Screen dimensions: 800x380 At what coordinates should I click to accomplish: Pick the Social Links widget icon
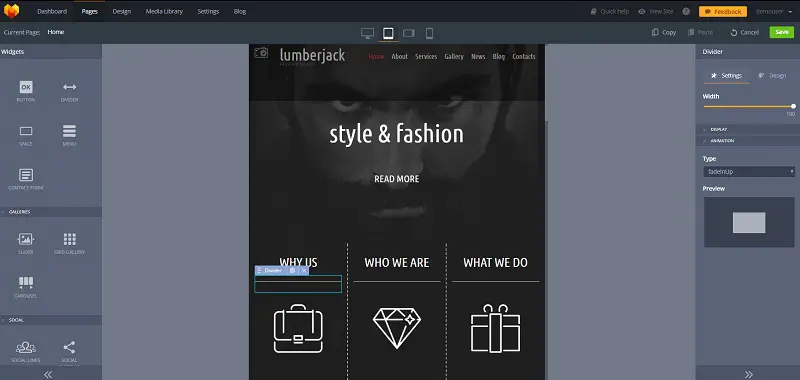[x=26, y=348]
